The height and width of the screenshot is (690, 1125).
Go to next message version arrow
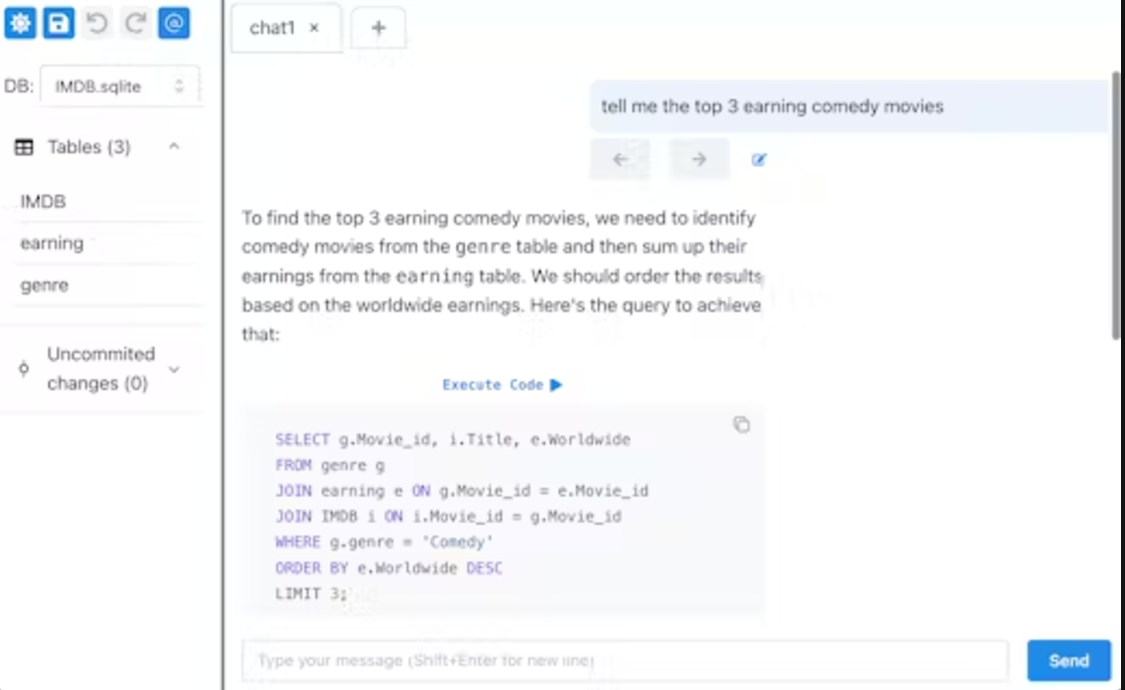[699, 159]
